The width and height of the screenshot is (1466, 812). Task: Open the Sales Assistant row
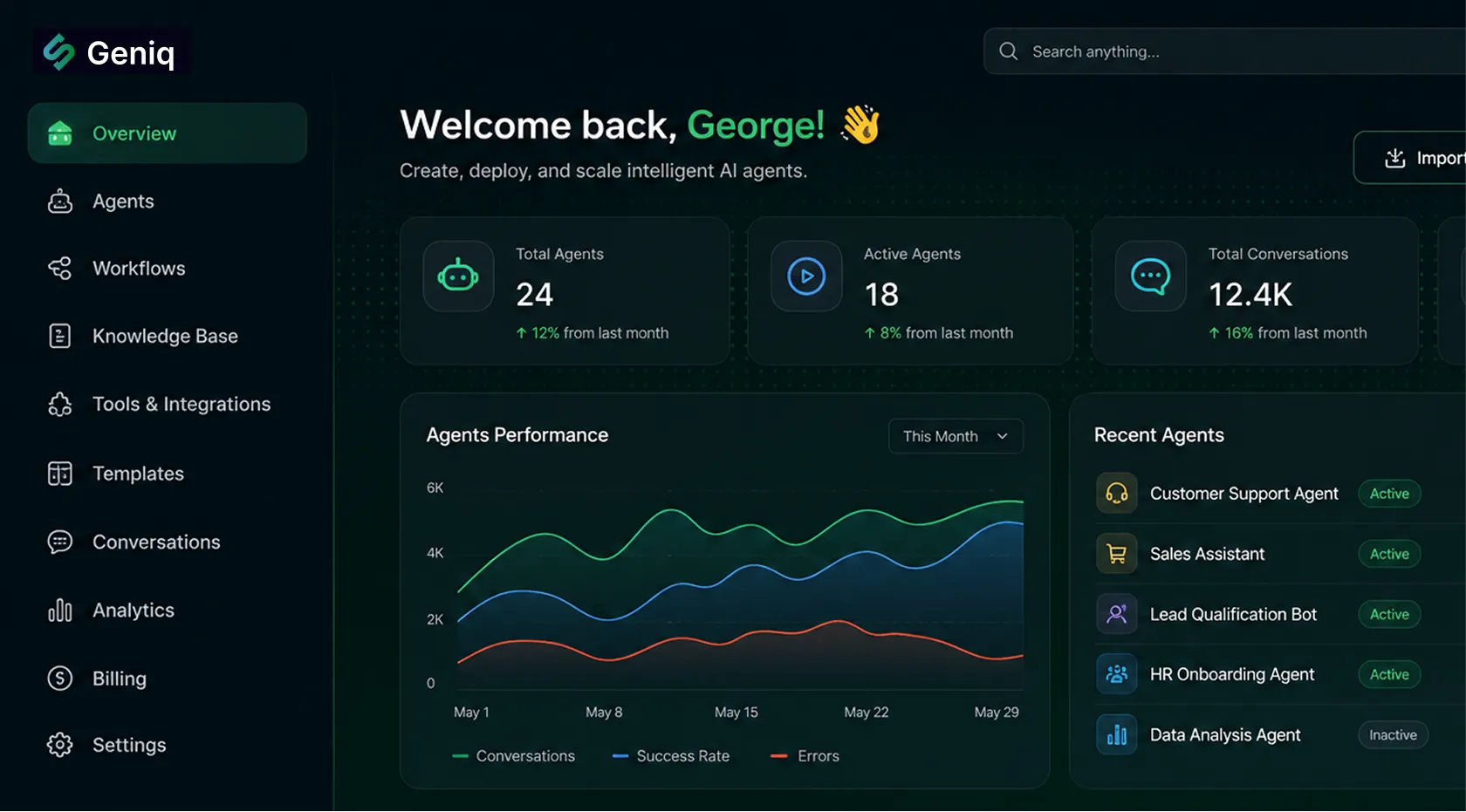1280,554
